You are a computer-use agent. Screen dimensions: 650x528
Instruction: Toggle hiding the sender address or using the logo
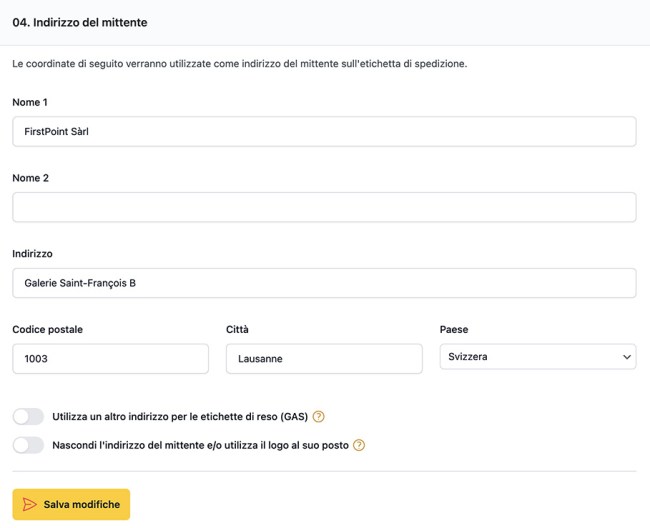click(28, 445)
